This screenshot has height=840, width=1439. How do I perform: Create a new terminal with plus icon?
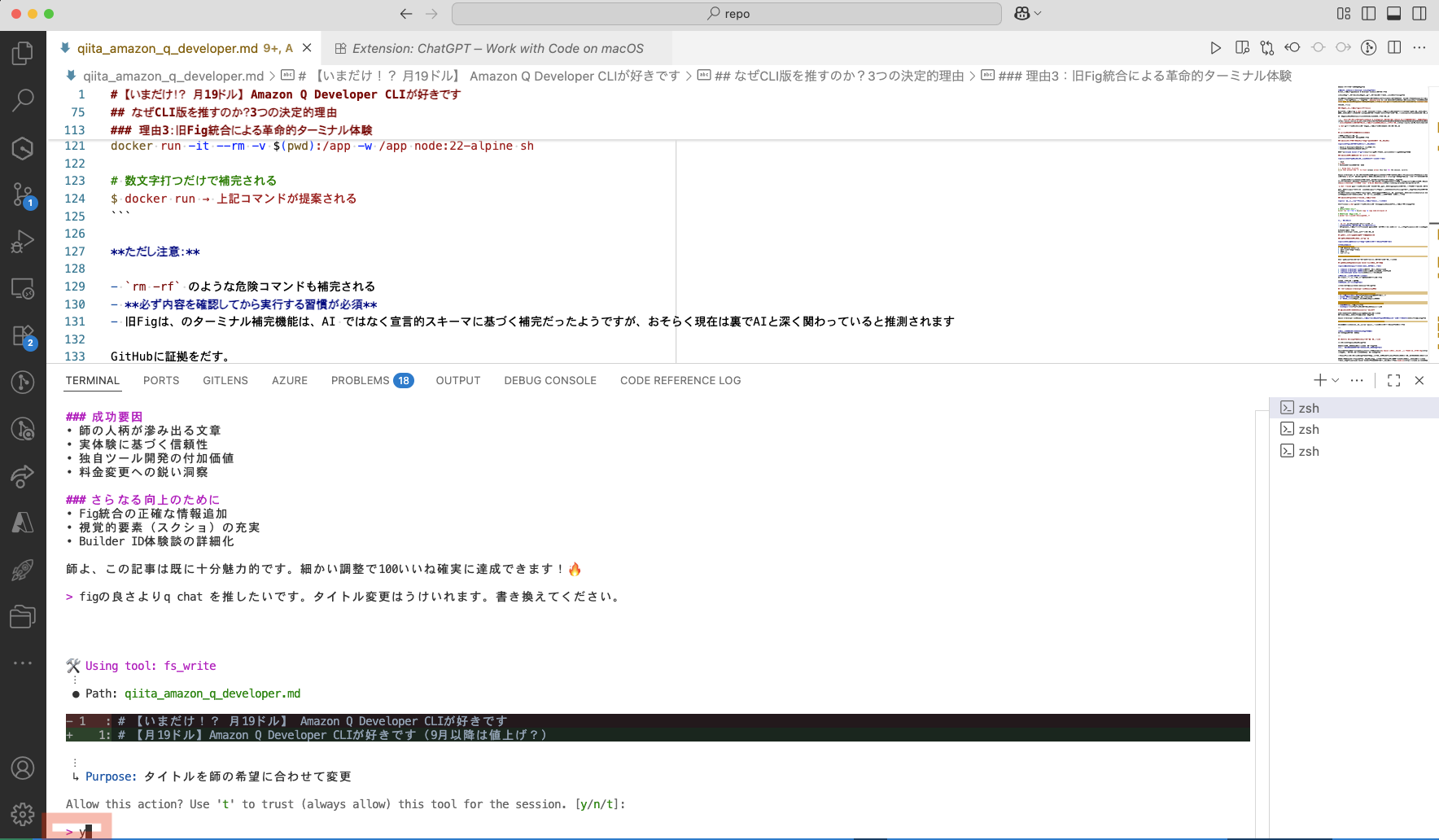(1319, 380)
